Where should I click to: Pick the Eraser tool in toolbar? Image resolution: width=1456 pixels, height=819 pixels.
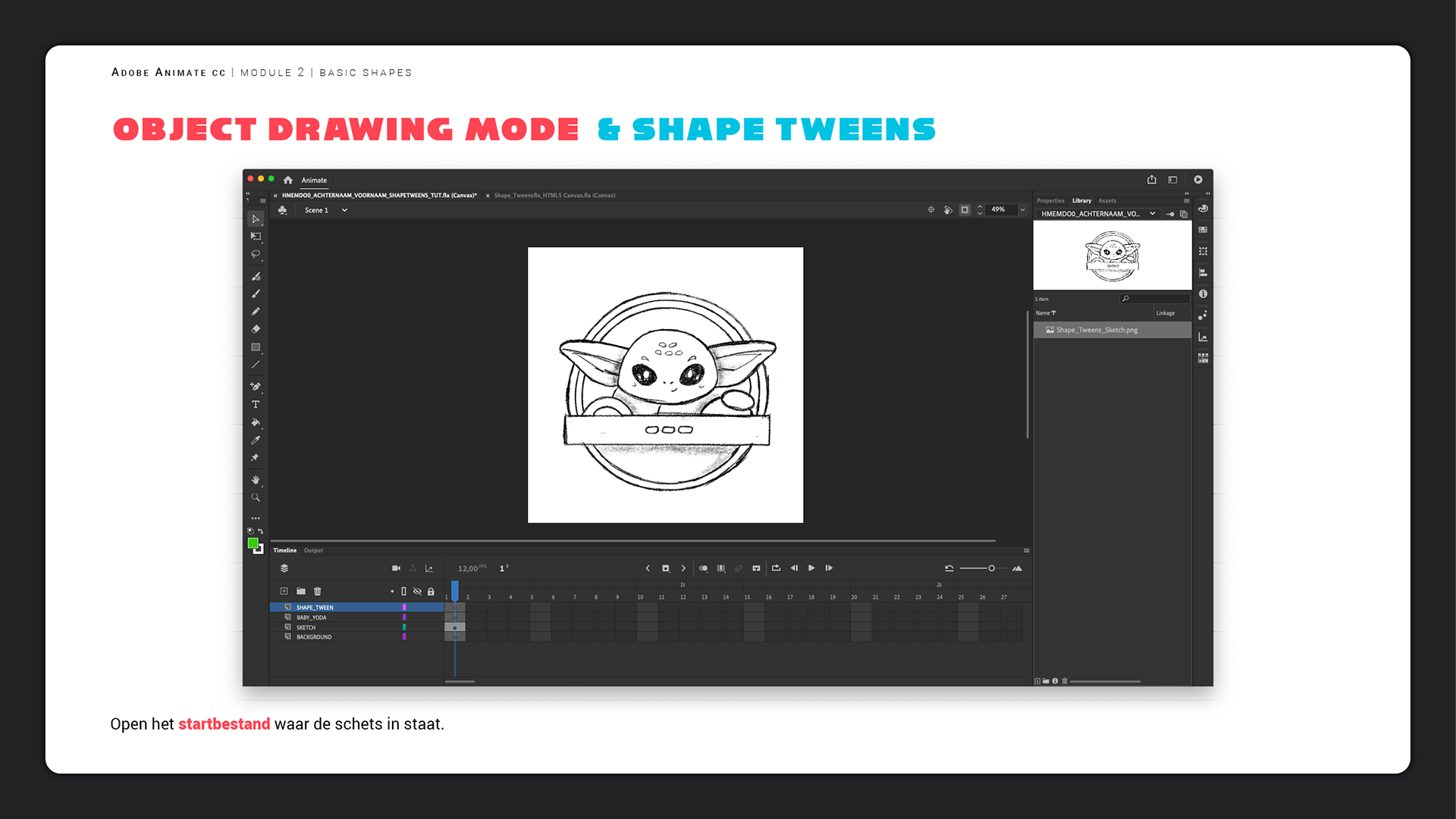[256, 329]
